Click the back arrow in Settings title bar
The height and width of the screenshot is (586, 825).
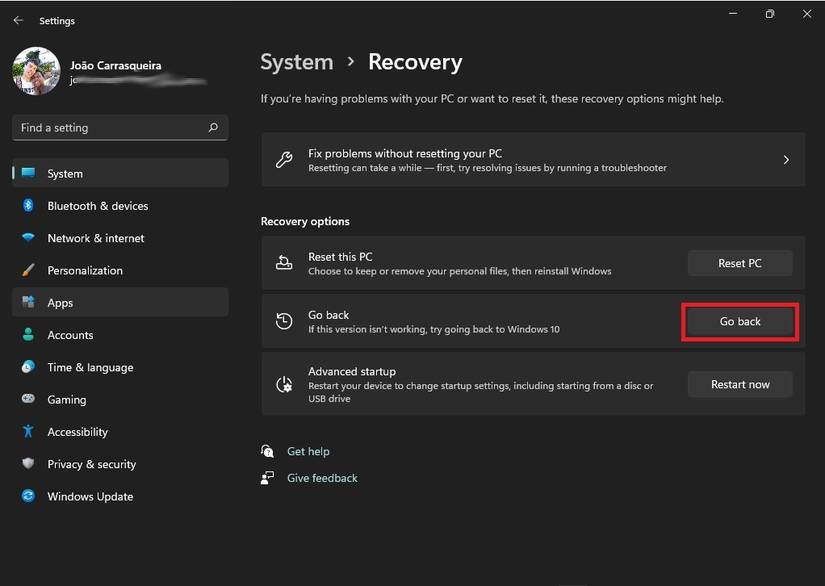[x=18, y=21]
